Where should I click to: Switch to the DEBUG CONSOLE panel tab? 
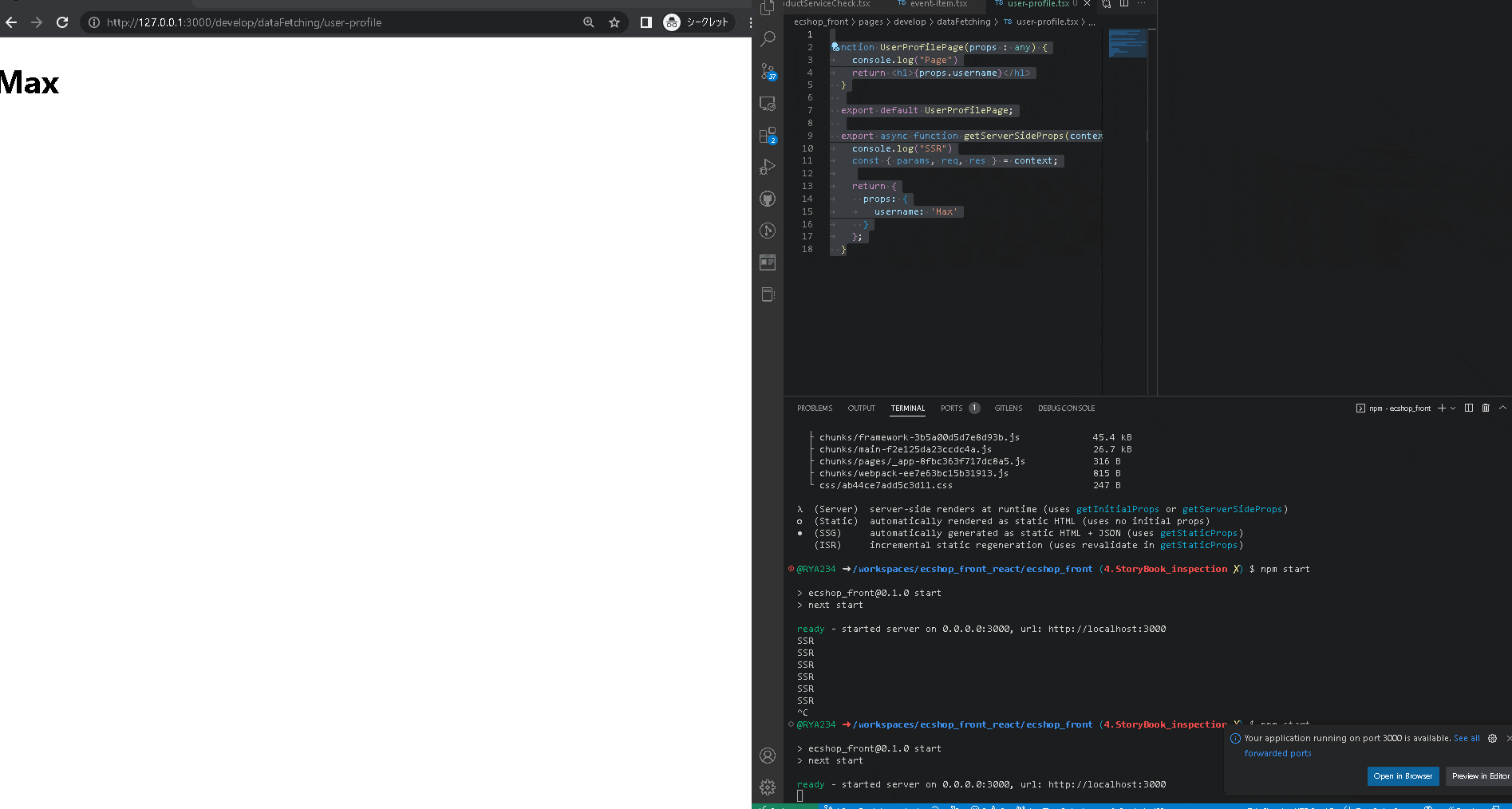(1066, 408)
